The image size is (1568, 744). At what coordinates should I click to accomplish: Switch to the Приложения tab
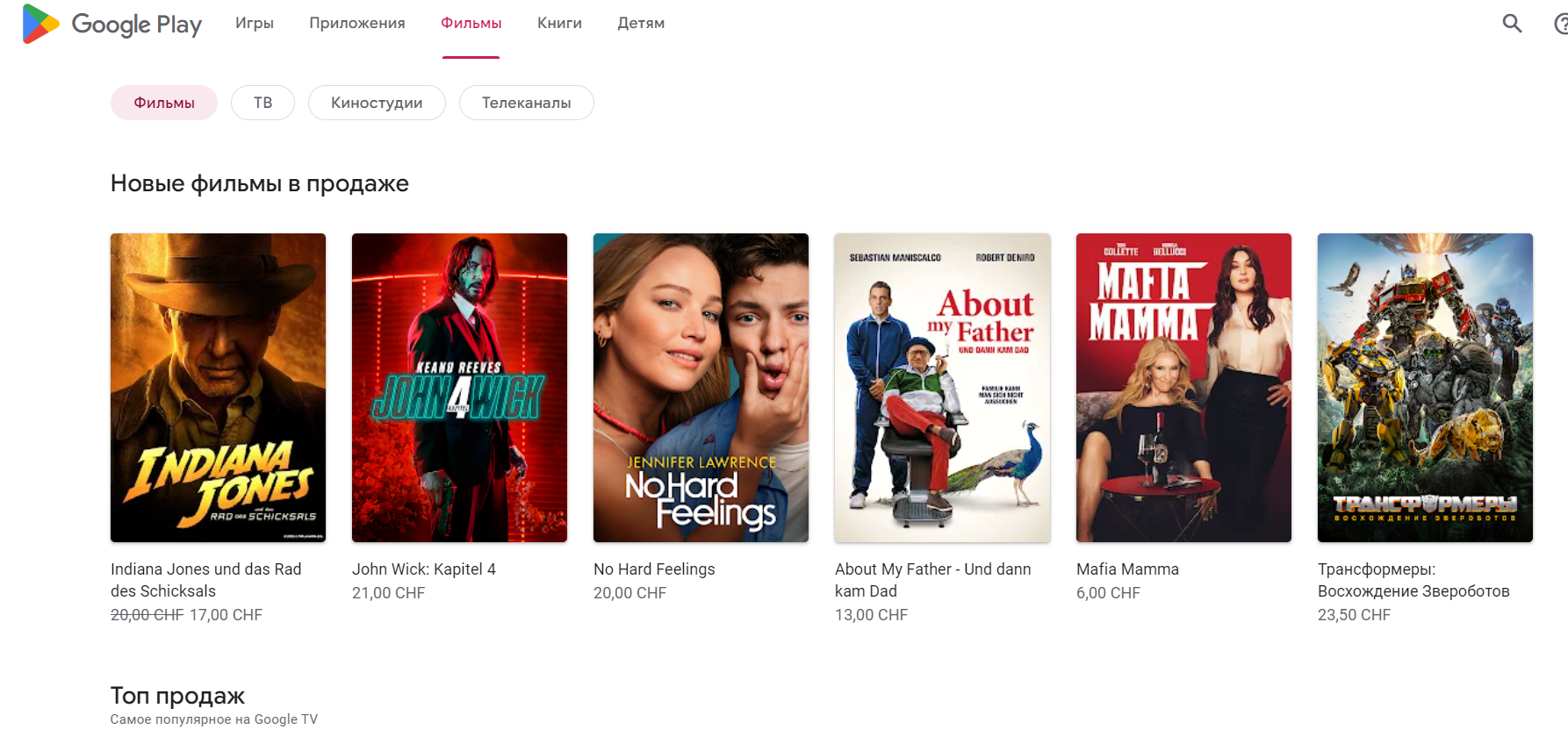[357, 23]
